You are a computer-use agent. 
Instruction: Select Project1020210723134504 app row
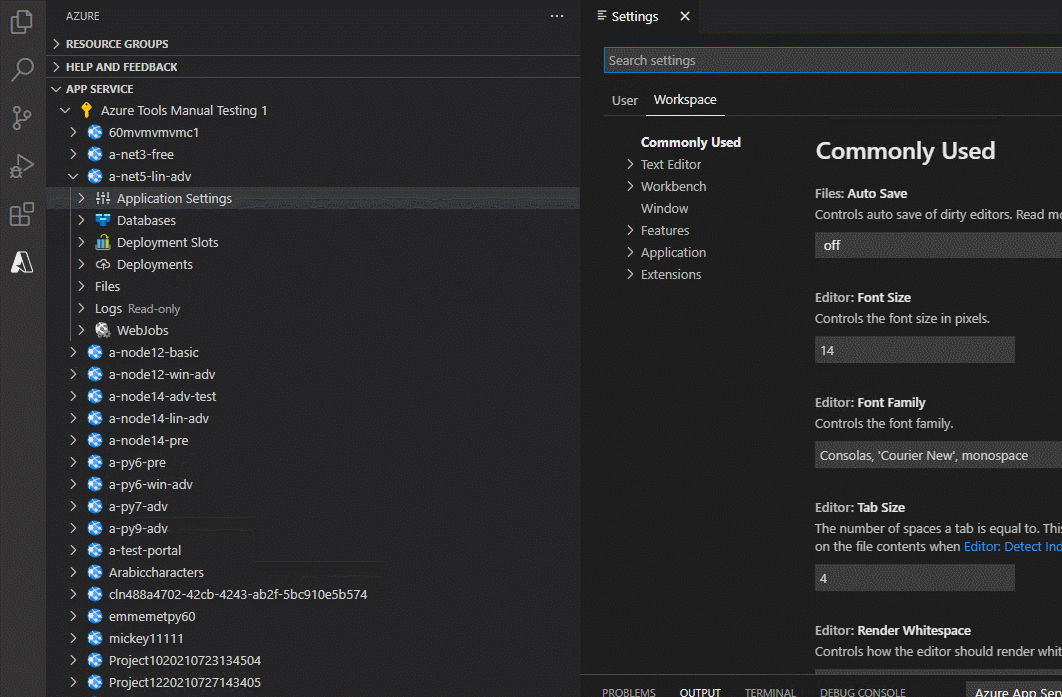(x=313, y=660)
